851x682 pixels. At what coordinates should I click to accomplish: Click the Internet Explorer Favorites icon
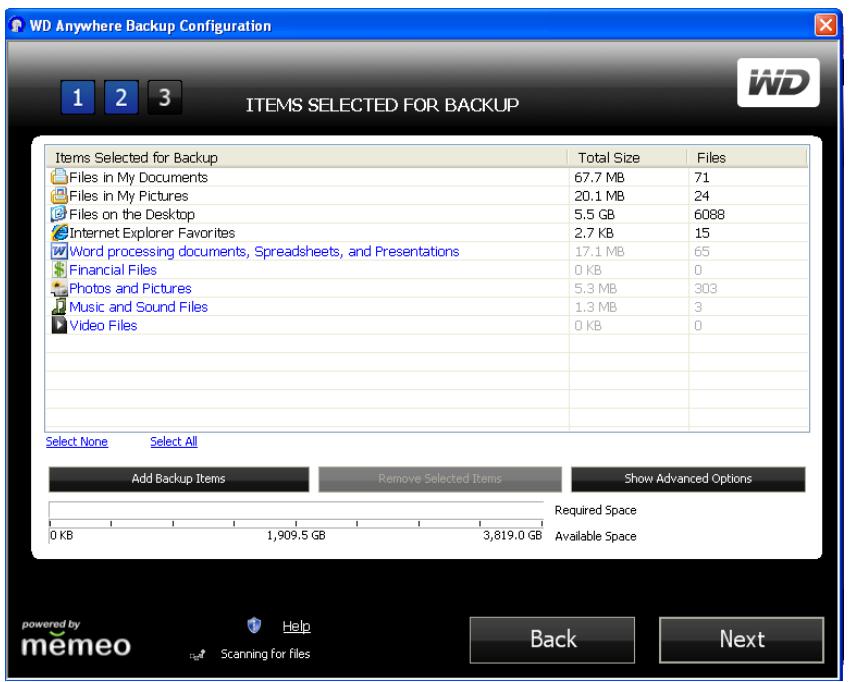click(59, 232)
